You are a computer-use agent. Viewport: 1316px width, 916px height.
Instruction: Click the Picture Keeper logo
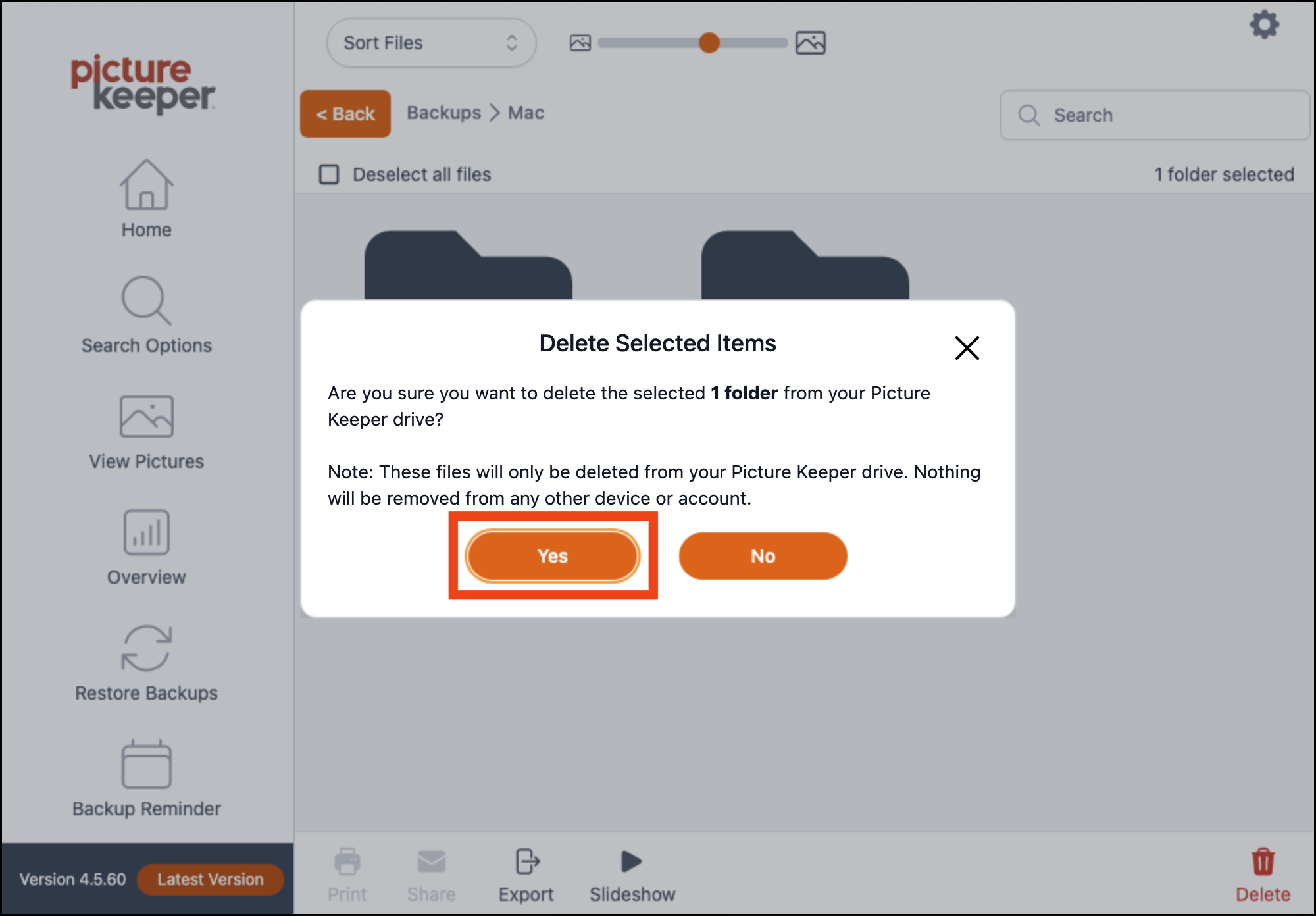[143, 84]
